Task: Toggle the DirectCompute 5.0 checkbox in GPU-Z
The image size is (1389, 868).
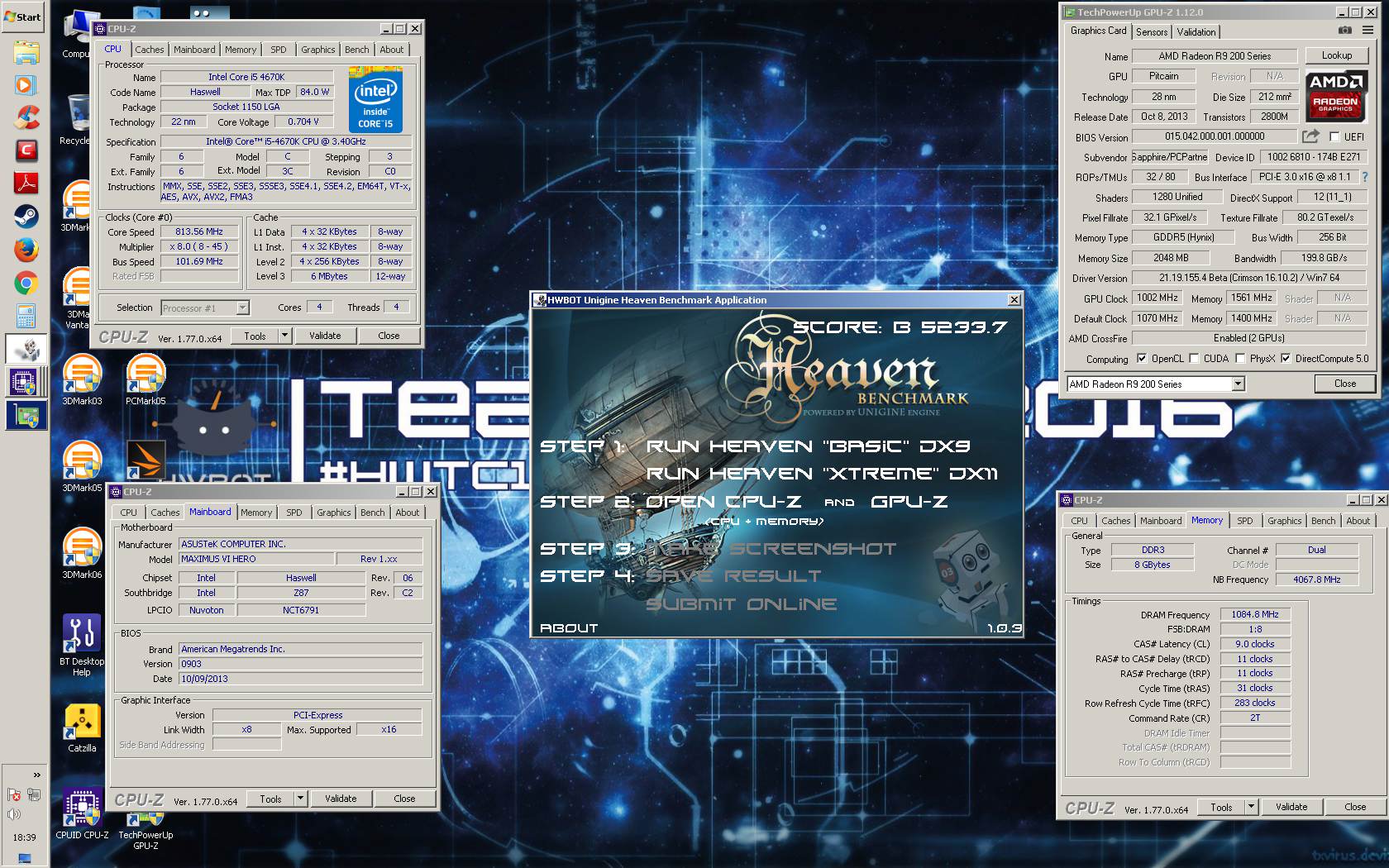Action: (x=1286, y=359)
